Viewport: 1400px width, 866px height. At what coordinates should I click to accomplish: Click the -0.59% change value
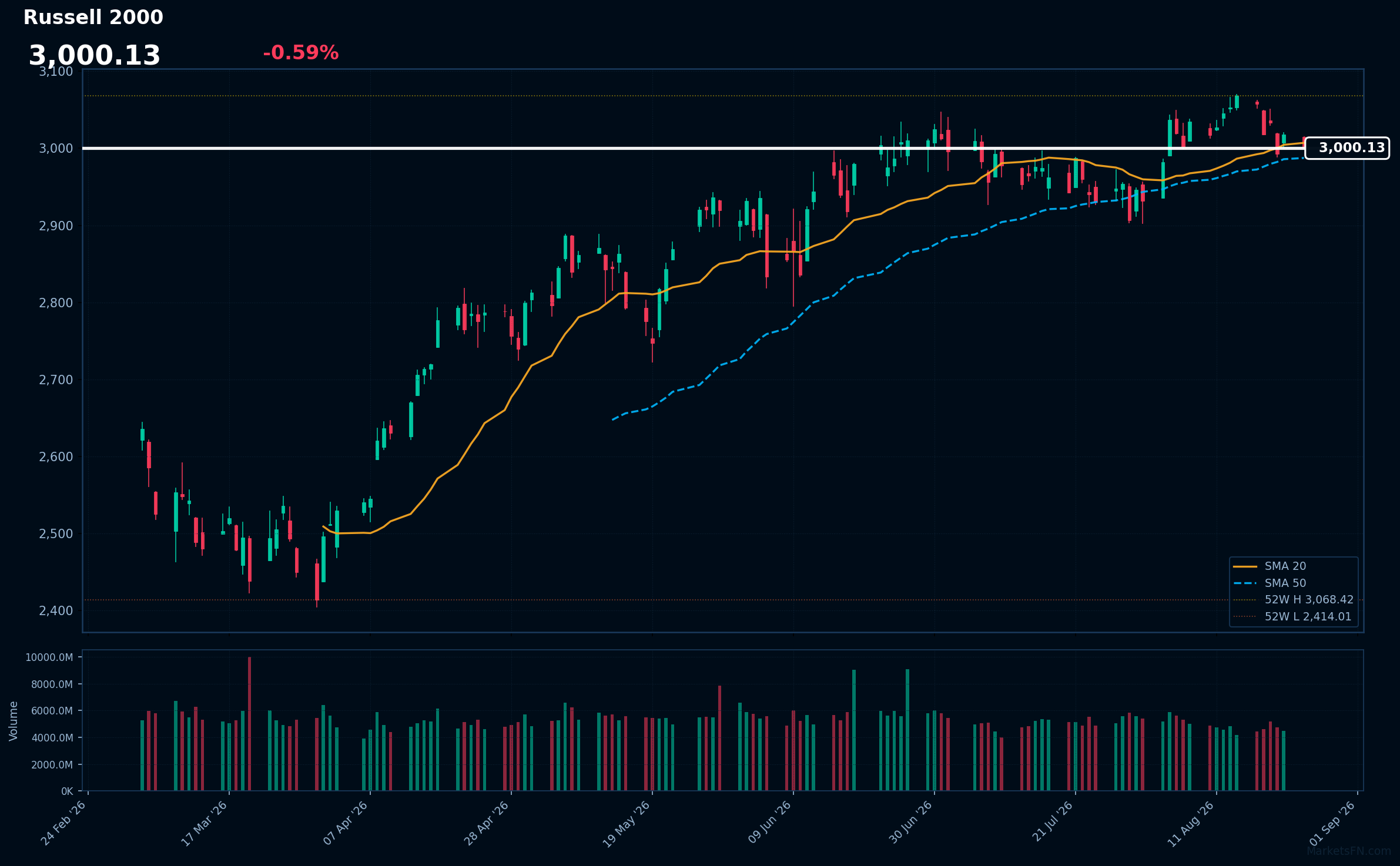coord(300,53)
